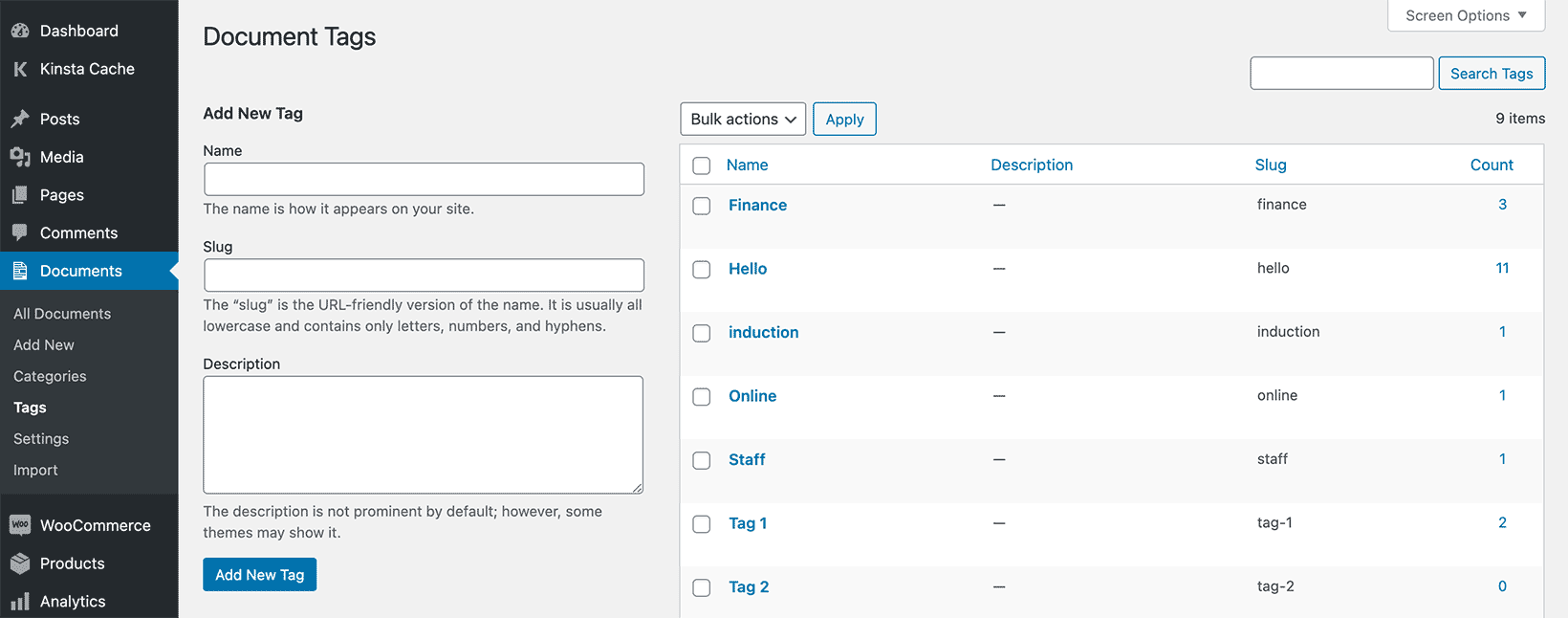The image size is (1568, 618).
Task: Click the Dashboard gauge icon
Action: point(20,31)
